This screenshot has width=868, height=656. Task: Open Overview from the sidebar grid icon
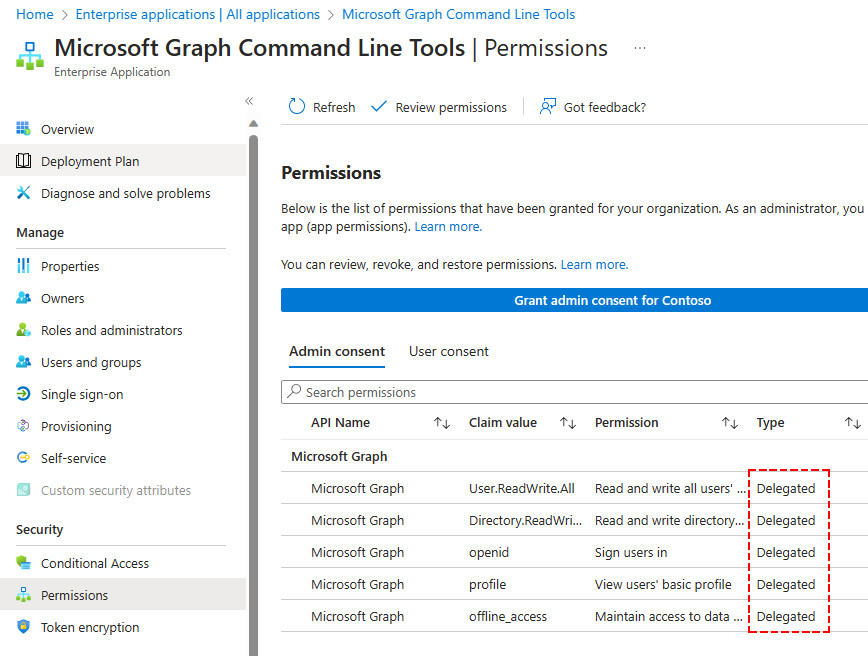(23, 128)
